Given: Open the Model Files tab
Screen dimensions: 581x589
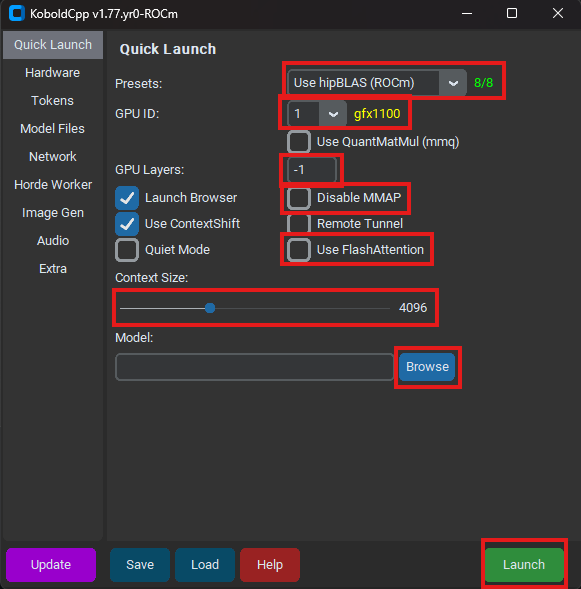Looking at the screenshot, I should (53, 128).
